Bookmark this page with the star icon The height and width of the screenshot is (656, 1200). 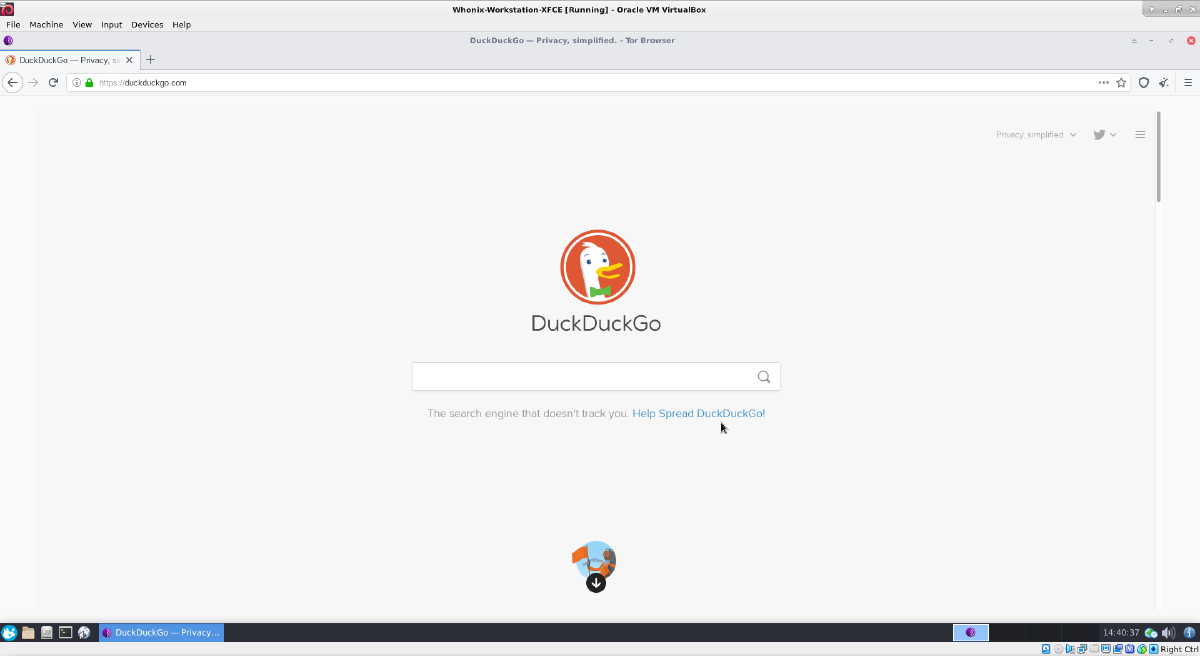click(1121, 83)
